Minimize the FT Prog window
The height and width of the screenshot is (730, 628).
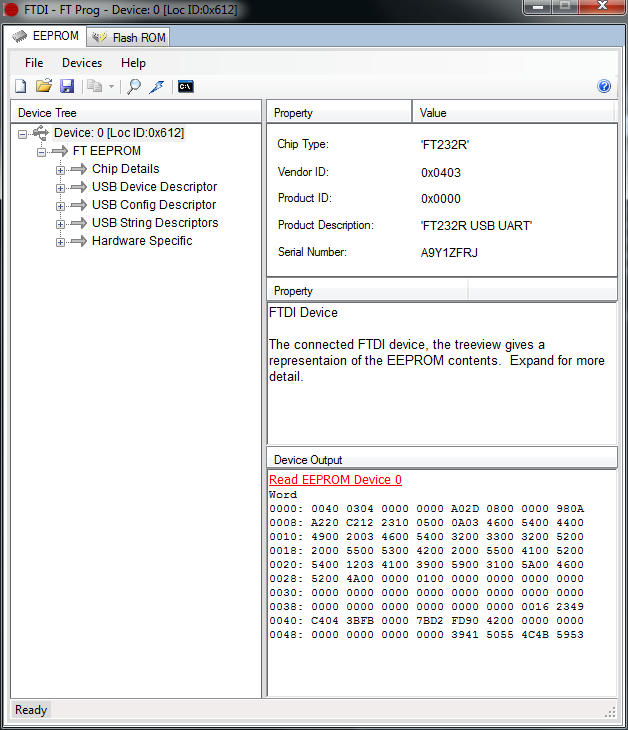coord(538,7)
